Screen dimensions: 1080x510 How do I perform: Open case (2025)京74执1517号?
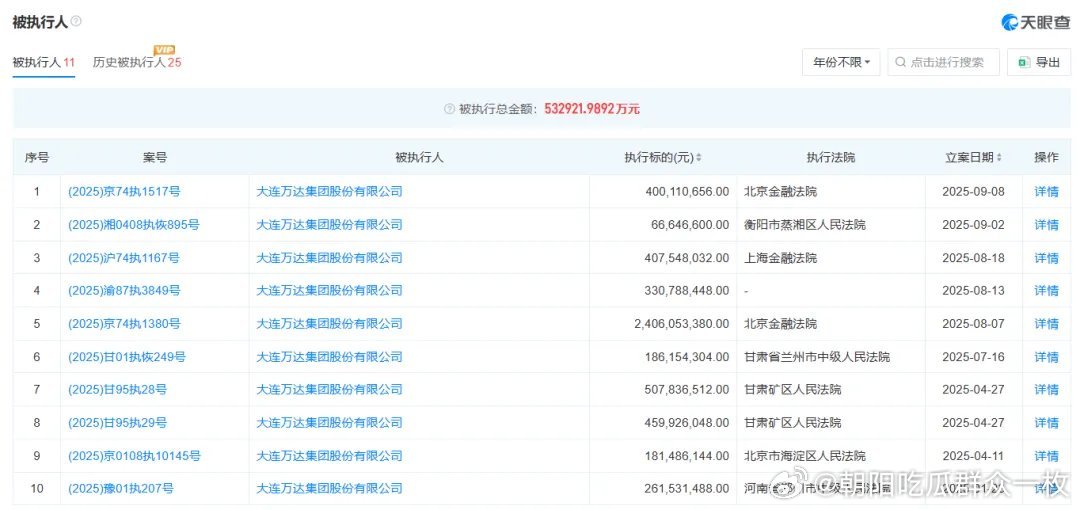124,192
